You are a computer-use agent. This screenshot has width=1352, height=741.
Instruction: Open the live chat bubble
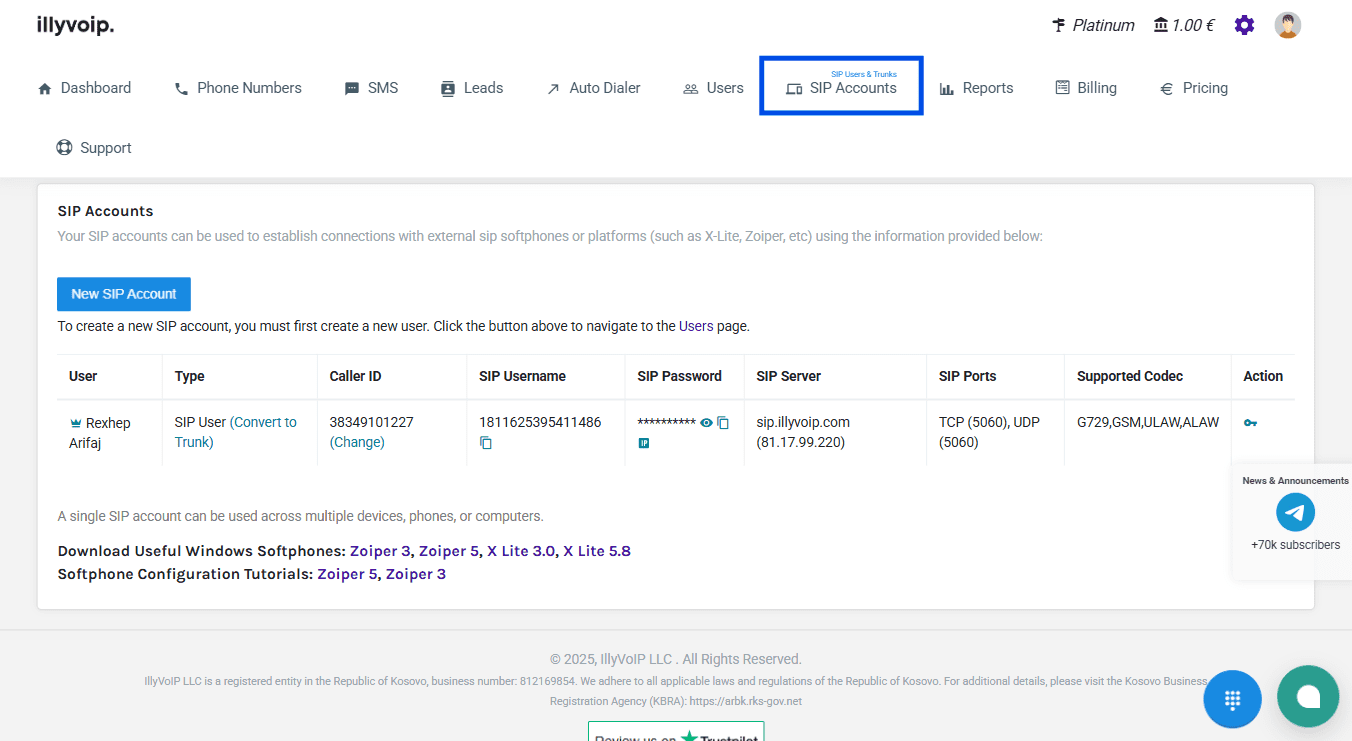(x=1307, y=696)
